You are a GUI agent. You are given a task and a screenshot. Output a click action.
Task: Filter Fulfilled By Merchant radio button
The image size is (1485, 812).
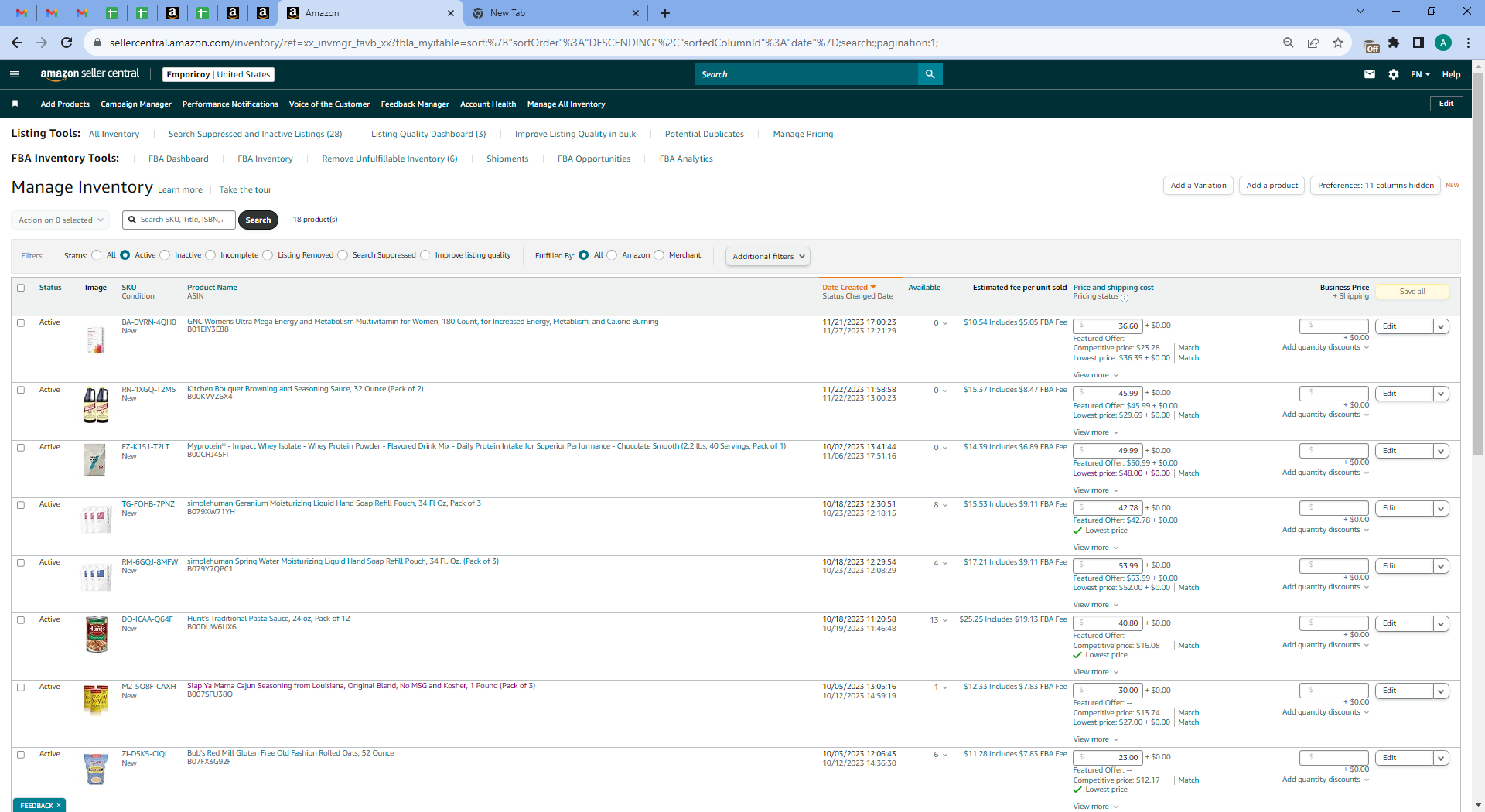click(x=659, y=255)
